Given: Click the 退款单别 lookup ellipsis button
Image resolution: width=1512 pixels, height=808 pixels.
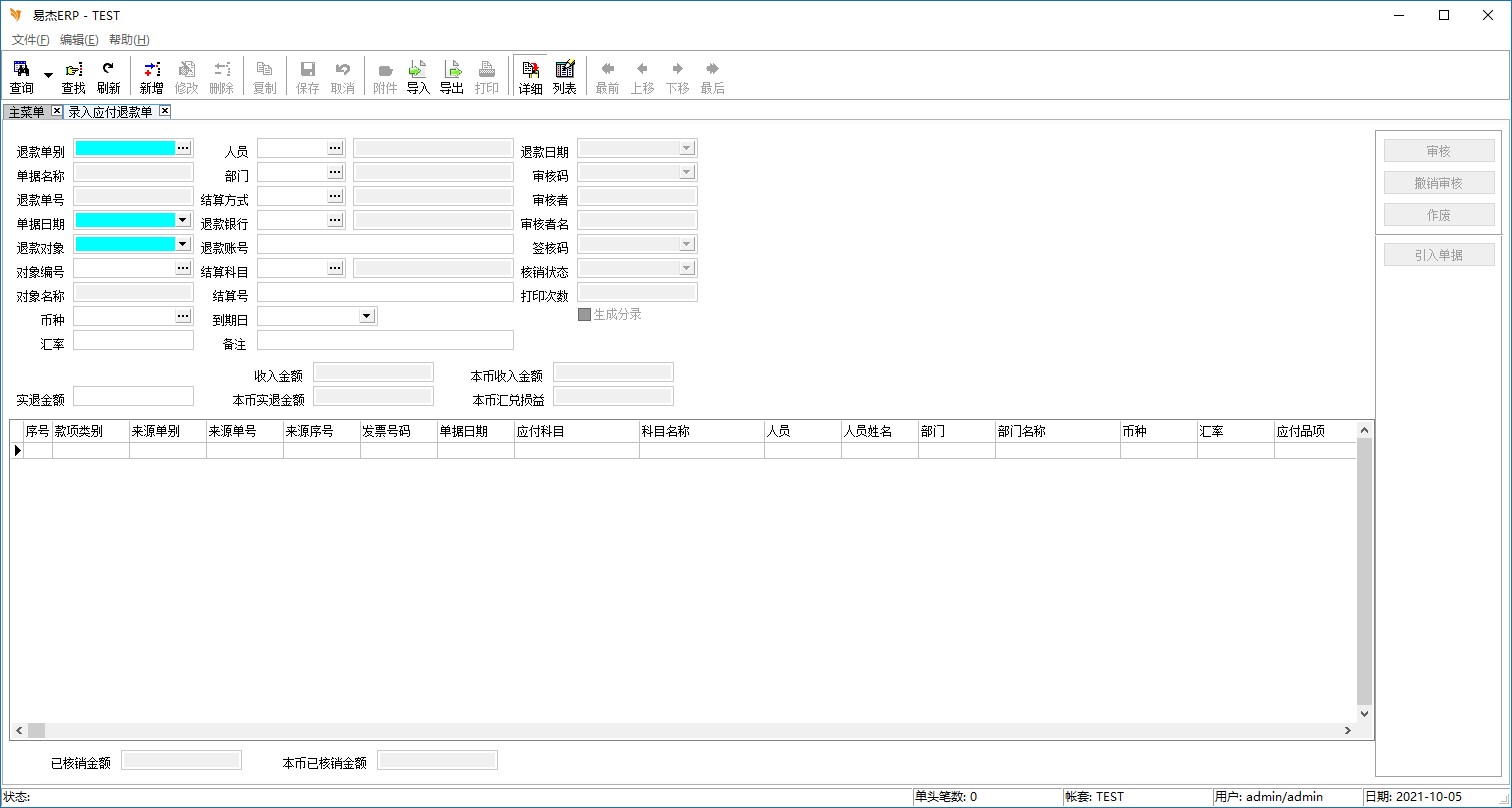Looking at the screenshot, I should 183,148.
